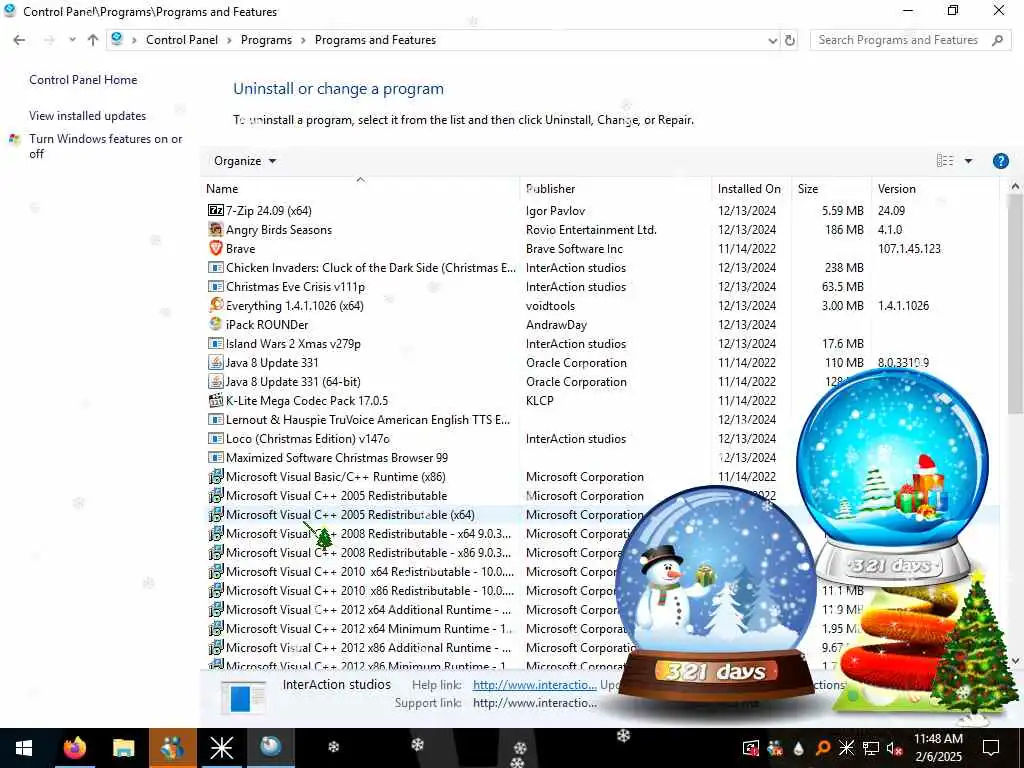The width and height of the screenshot is (1024, 768).
Task: Click the voidtools publisher cell
Action: [x=550, y=306]
